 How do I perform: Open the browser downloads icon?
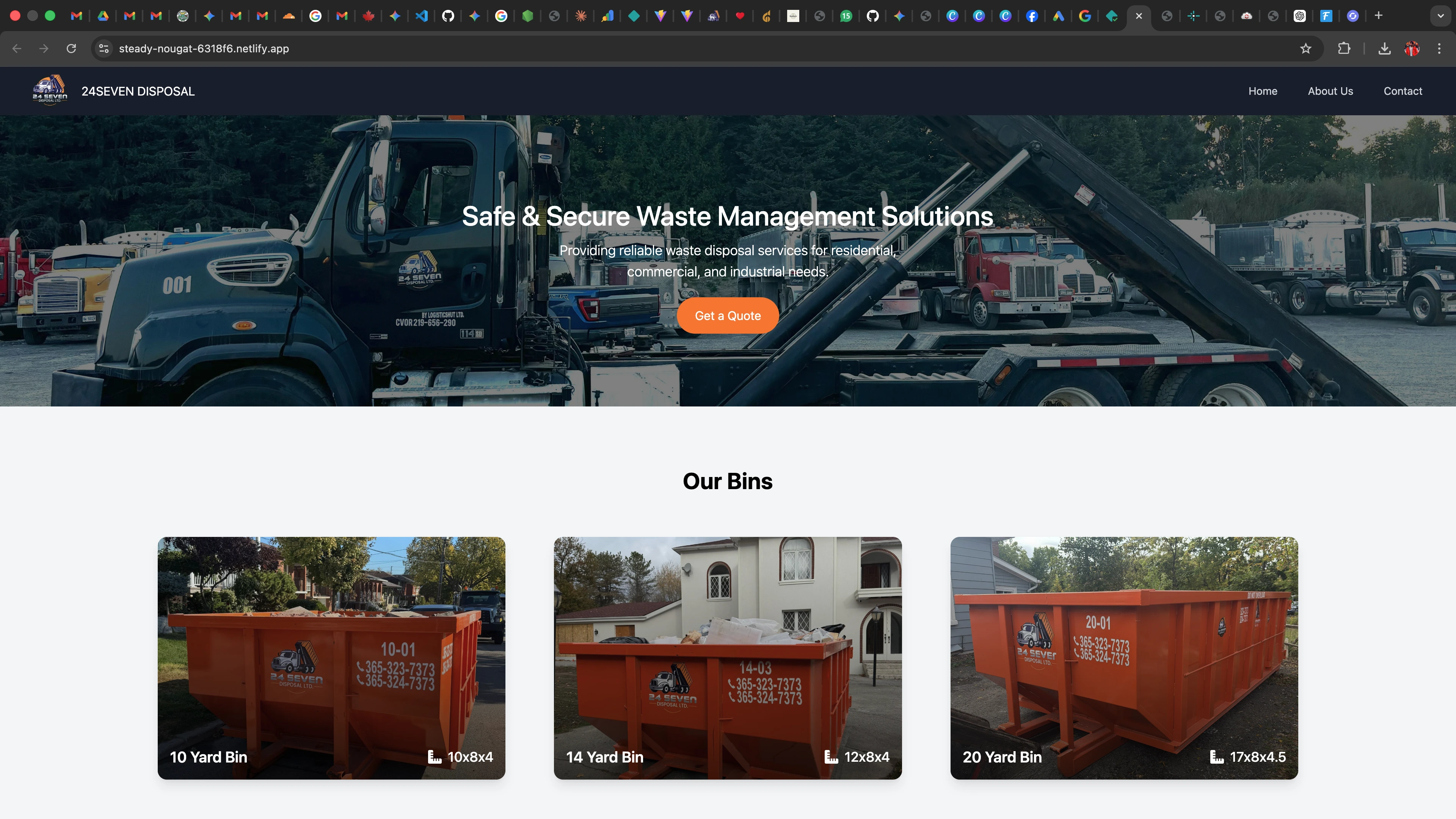pos(1384,49)
